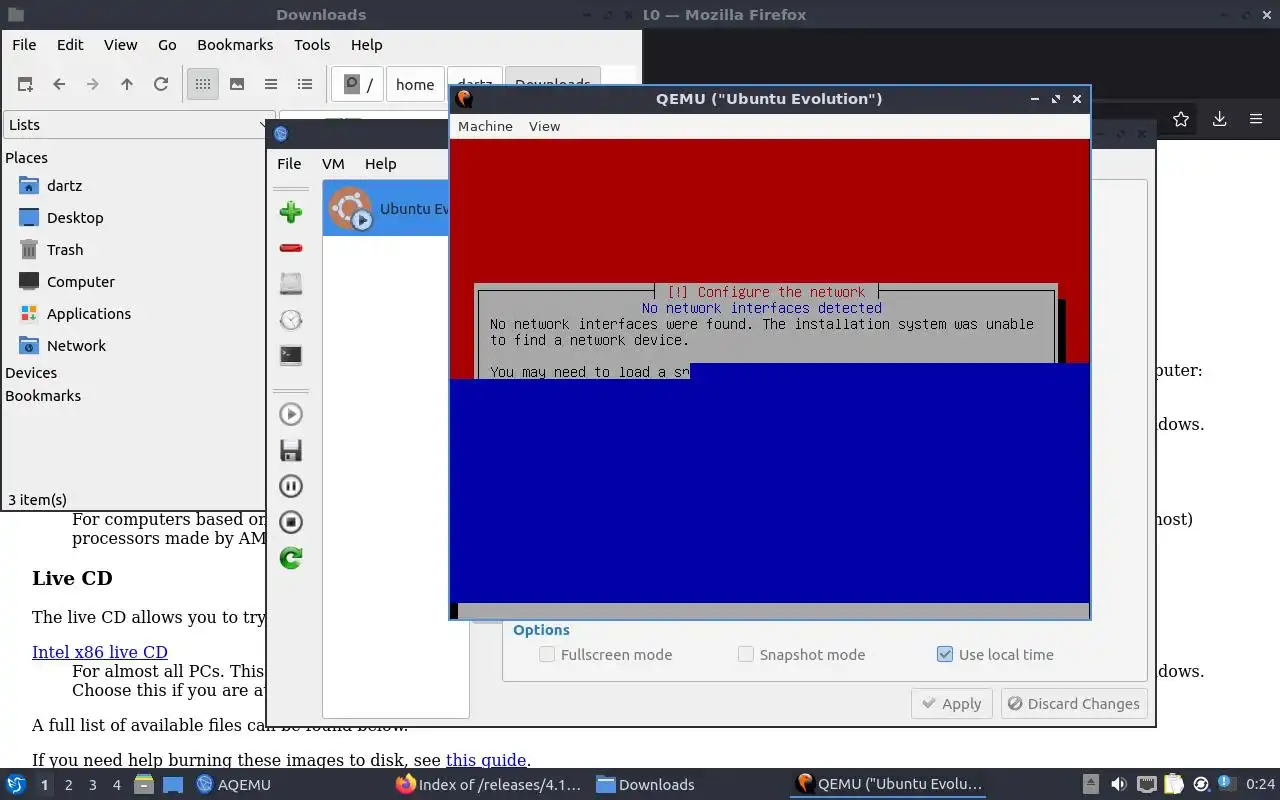This screenshot has height=800, width=1280.
Task: Open the Tools menu in file manager
Action: point(312,45)
